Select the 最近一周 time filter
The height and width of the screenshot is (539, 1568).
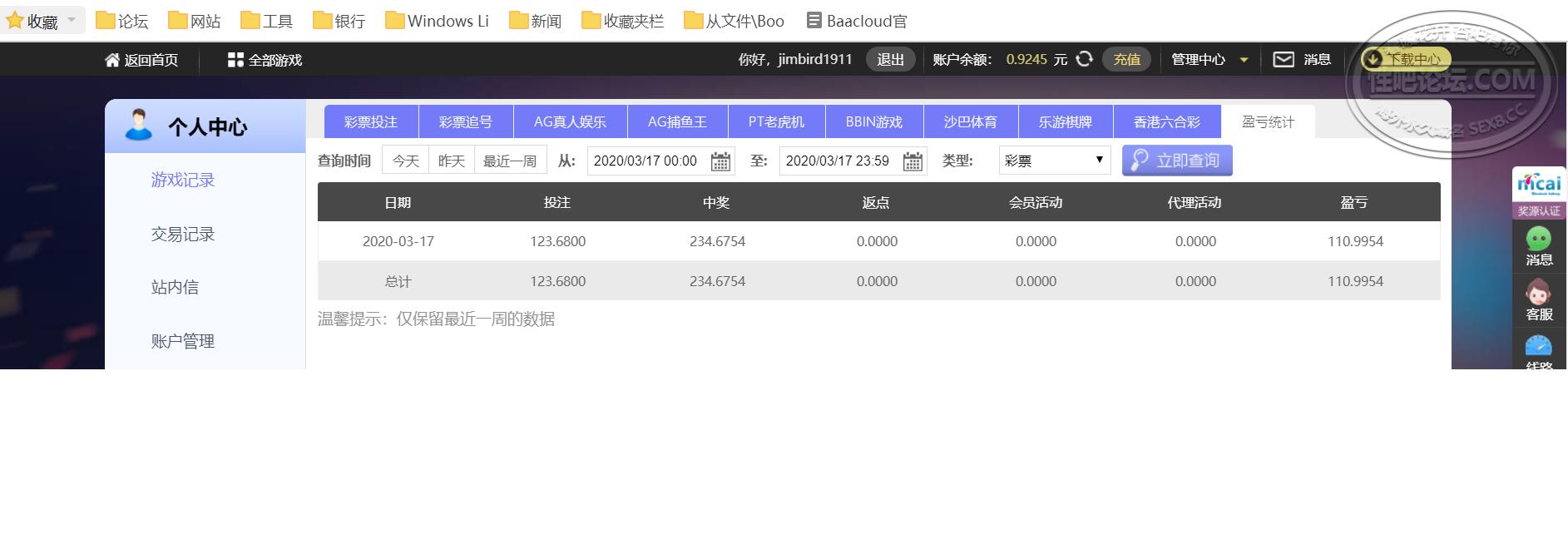tap(510, 161)
